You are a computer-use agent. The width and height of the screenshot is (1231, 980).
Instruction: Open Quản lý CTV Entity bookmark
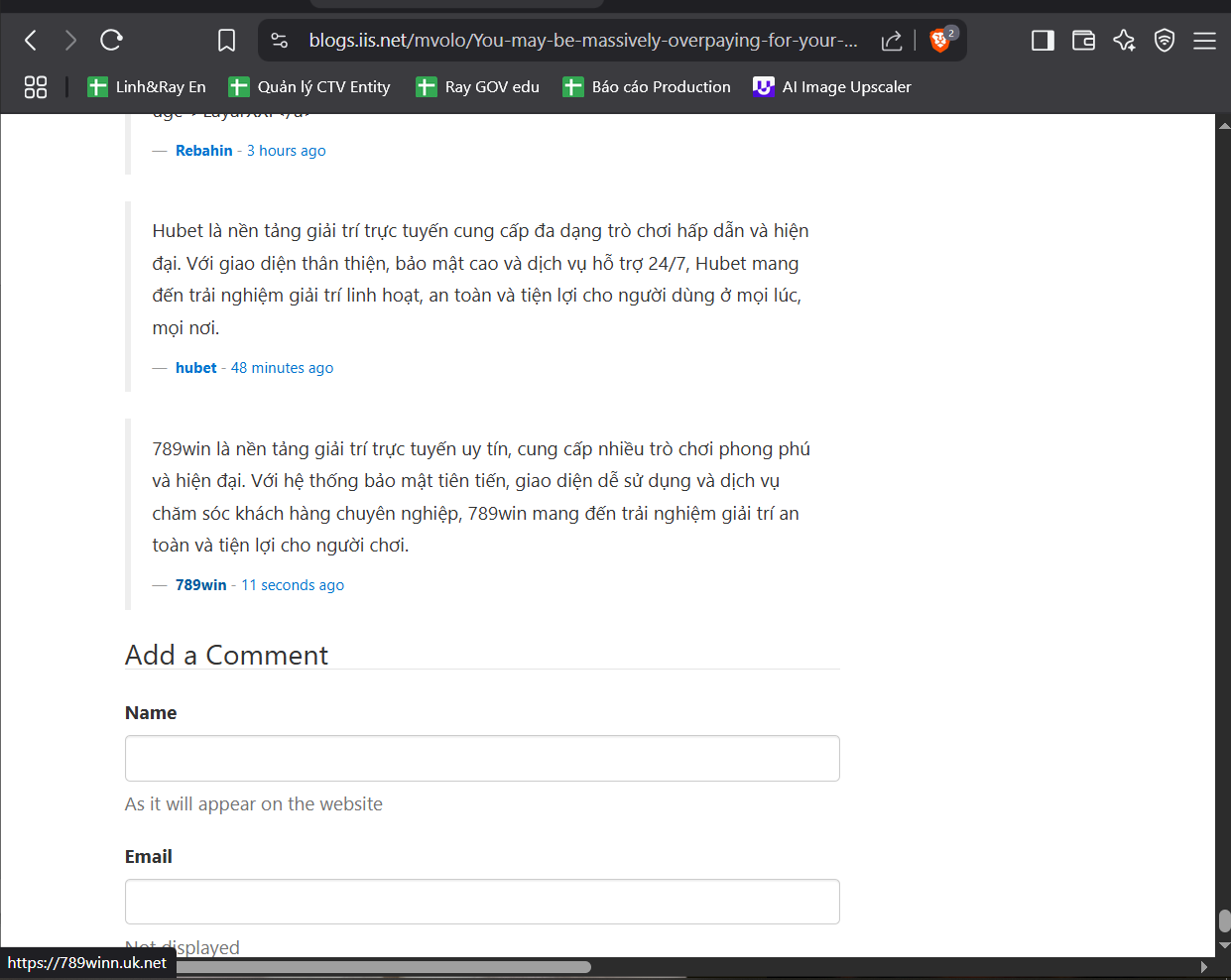click(x=309, y=87)
